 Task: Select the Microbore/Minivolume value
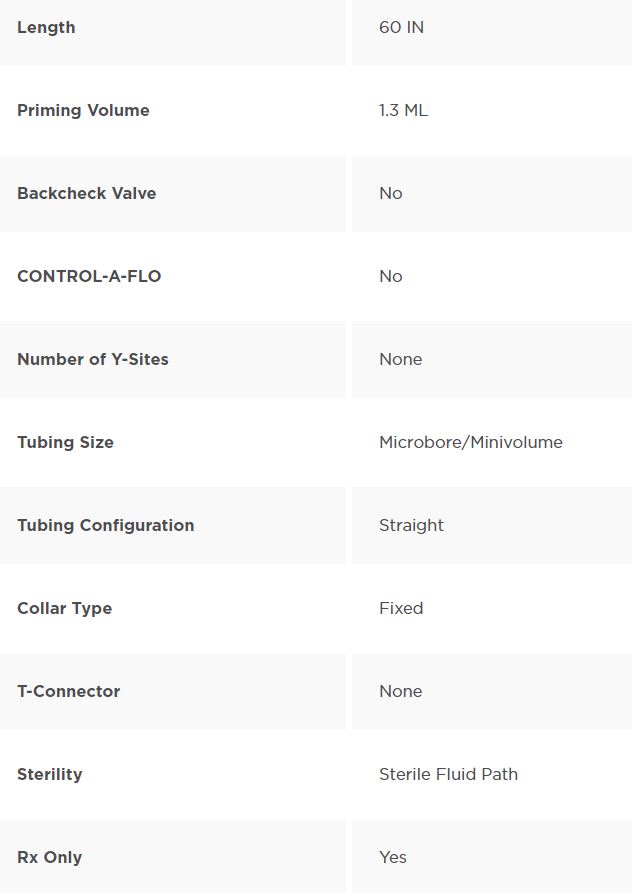click(471, 443)
